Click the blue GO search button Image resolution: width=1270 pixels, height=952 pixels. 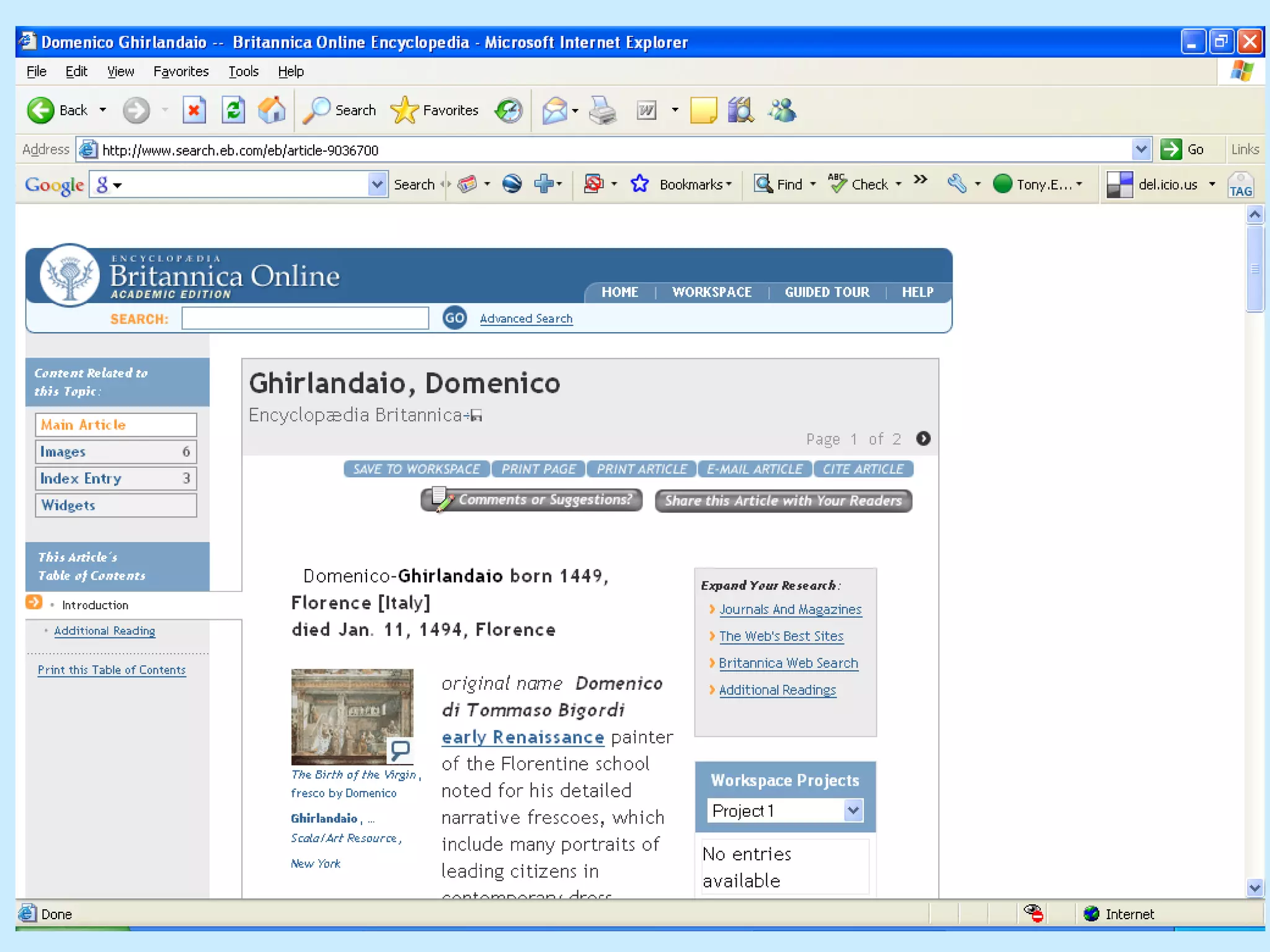pos(455,318)
